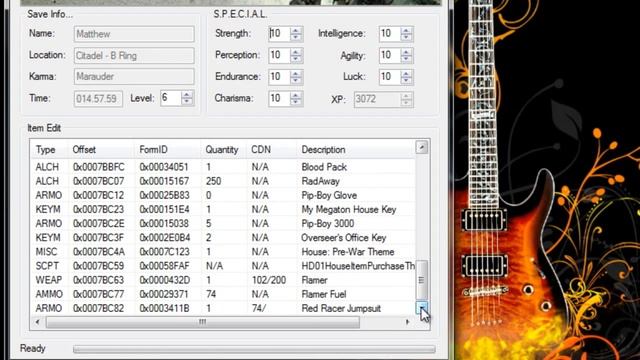Decrease the Intelligence value with down arrow
640x360 pixels.
pyautogui.click(x=406, y=37)
